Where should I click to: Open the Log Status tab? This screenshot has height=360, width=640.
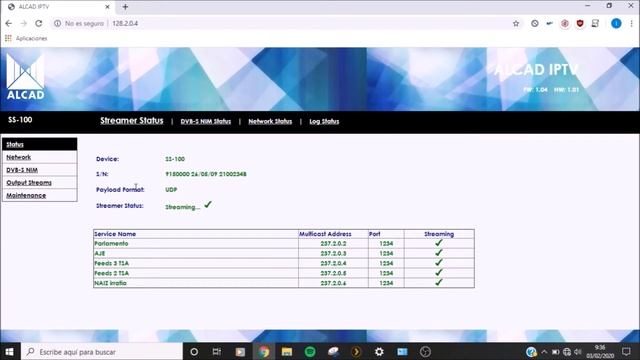pyautogui.click(x=324, y=121)
